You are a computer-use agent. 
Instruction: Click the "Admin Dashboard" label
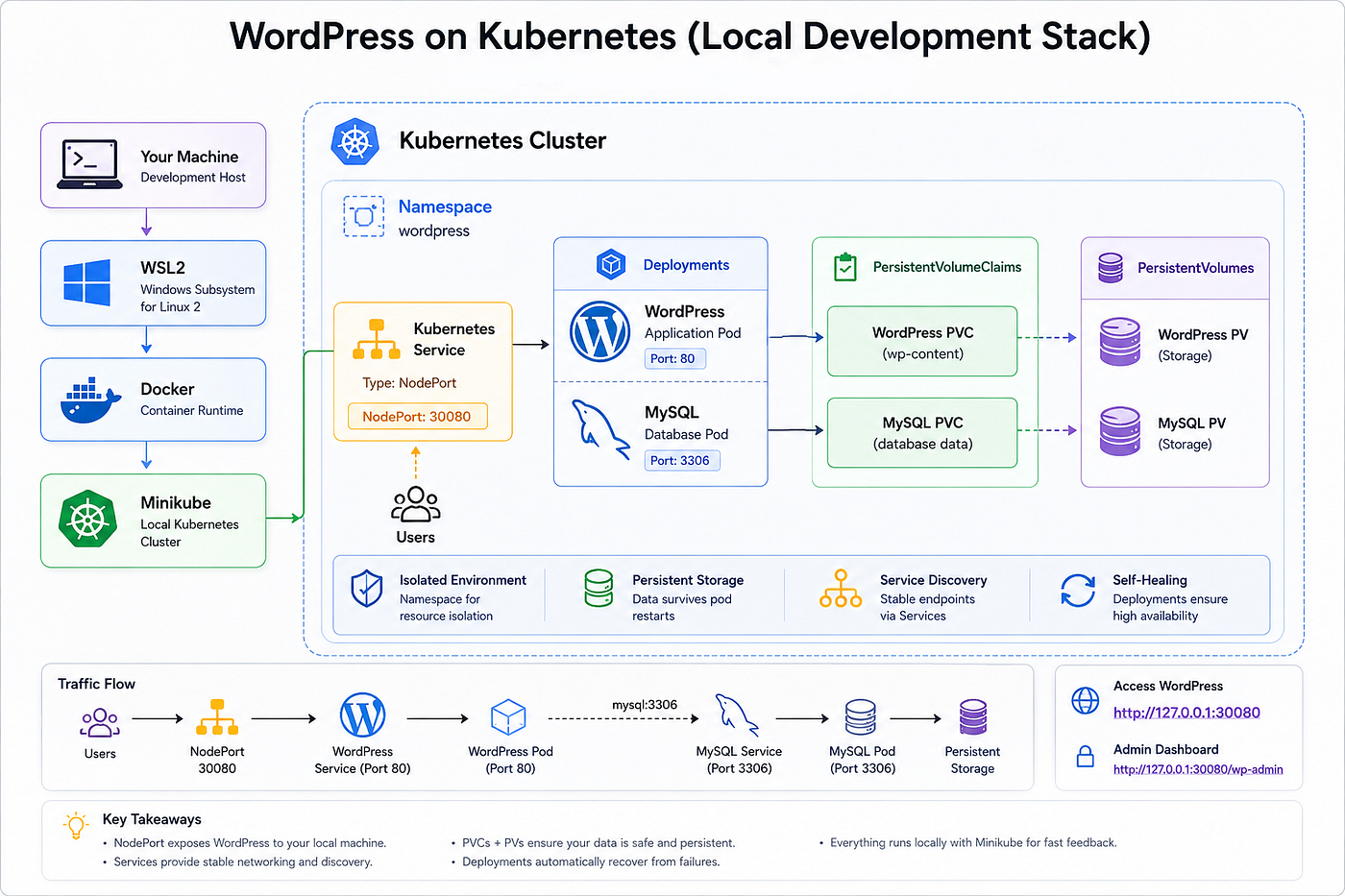1166,749
